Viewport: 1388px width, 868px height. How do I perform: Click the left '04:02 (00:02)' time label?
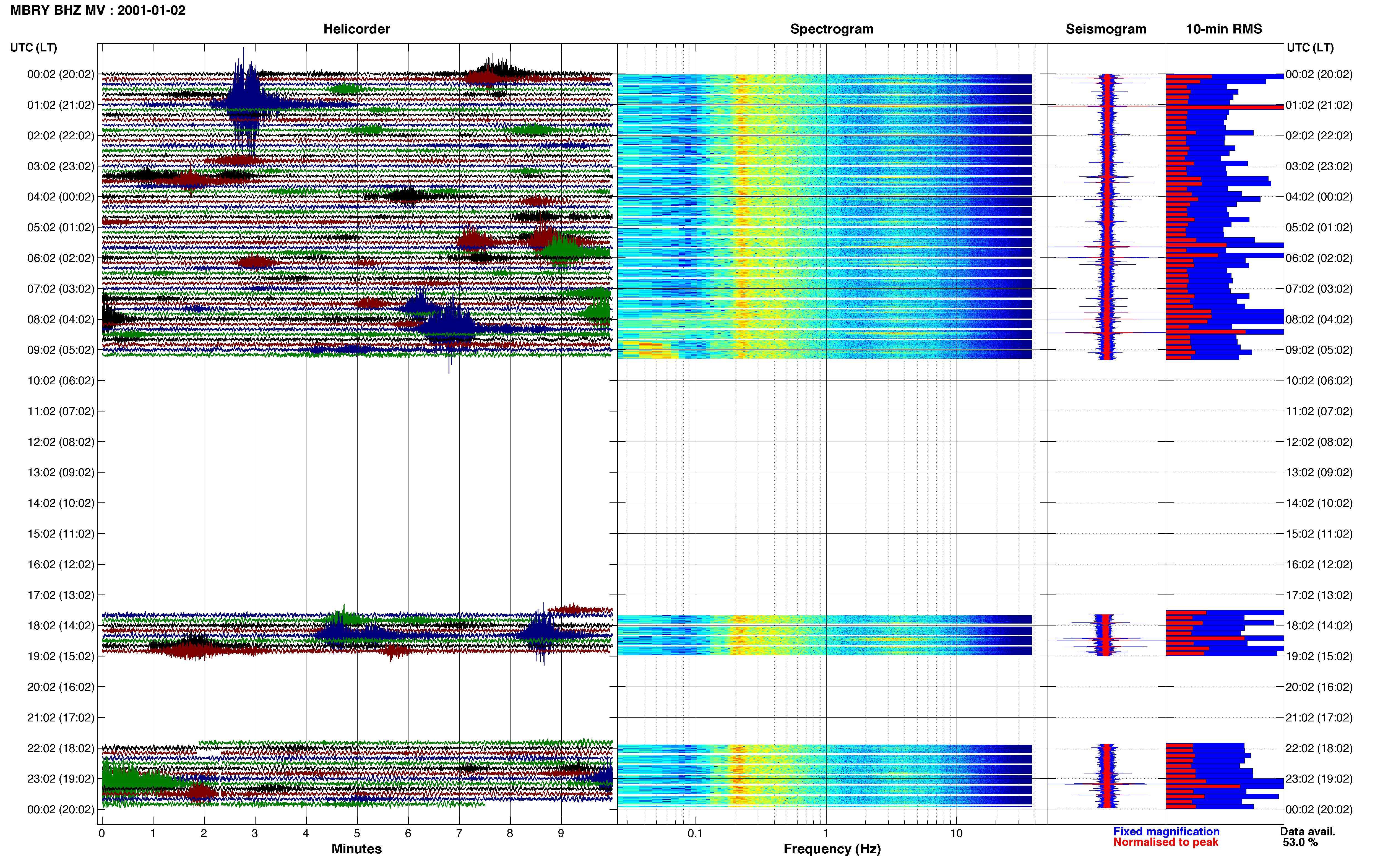[x=61, y=197]
